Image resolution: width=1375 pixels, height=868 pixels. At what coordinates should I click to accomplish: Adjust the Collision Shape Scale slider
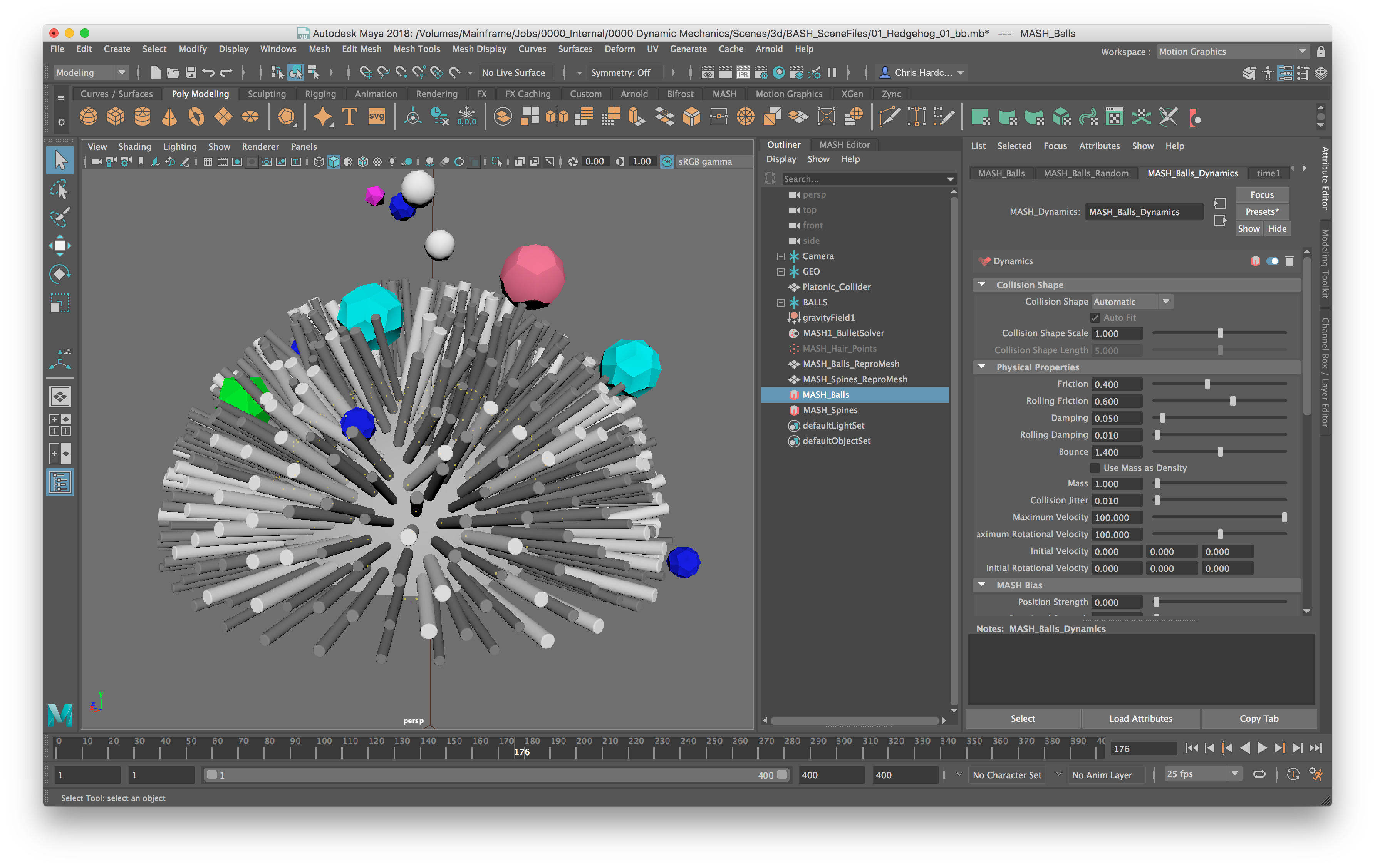tap(1220, 333)
